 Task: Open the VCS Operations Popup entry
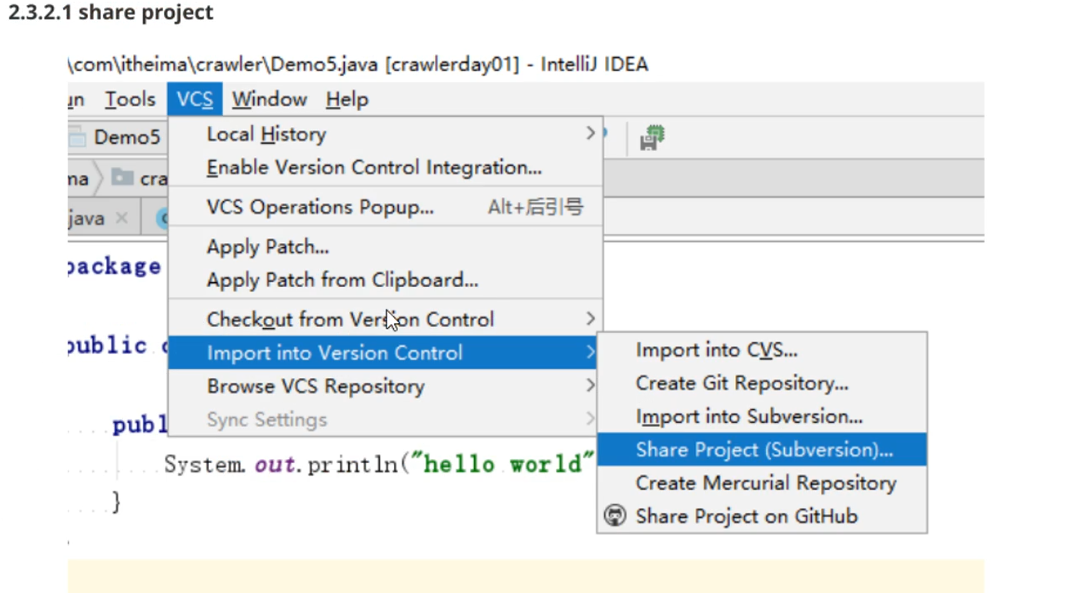coord(320,207)
